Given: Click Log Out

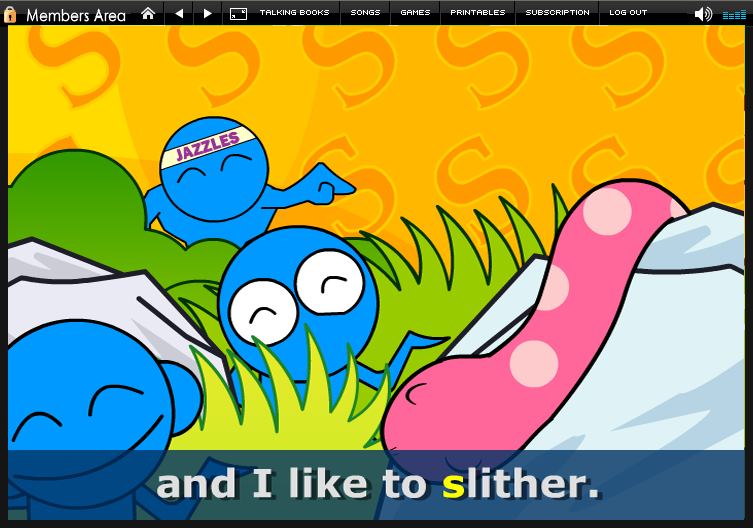Looking at the screenshot, I should click(628, 13).
